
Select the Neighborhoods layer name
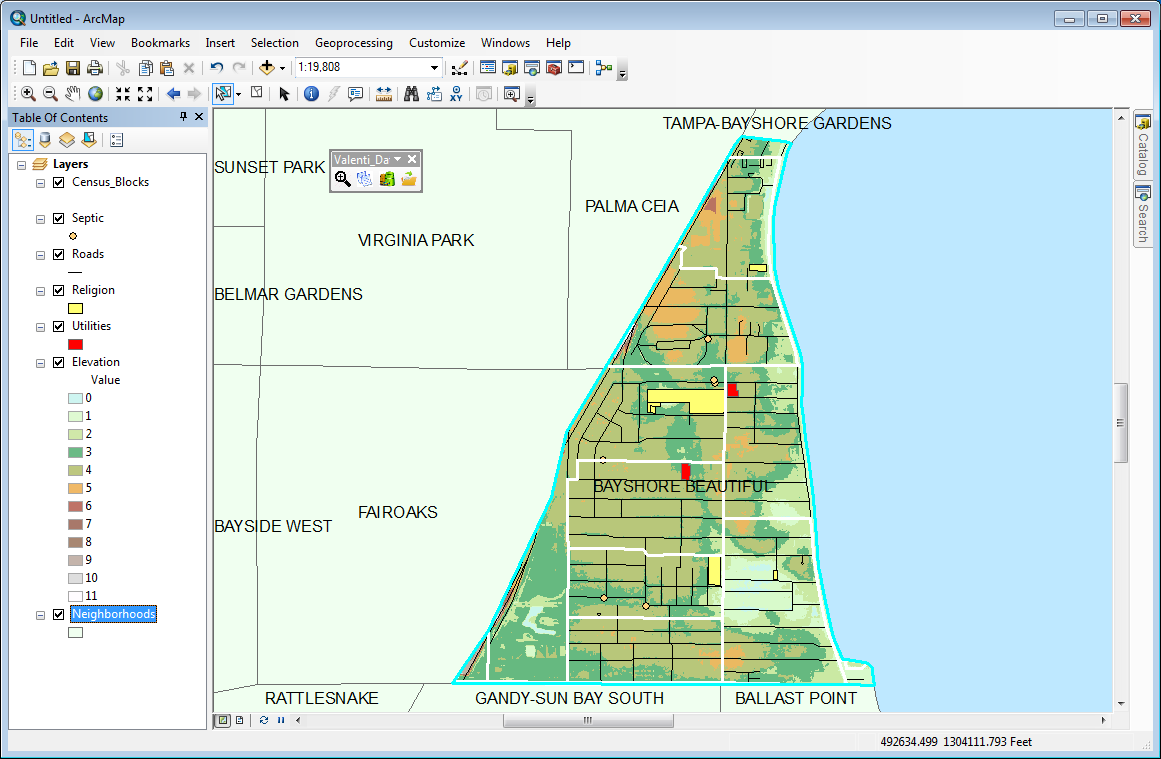click(113, 614)
